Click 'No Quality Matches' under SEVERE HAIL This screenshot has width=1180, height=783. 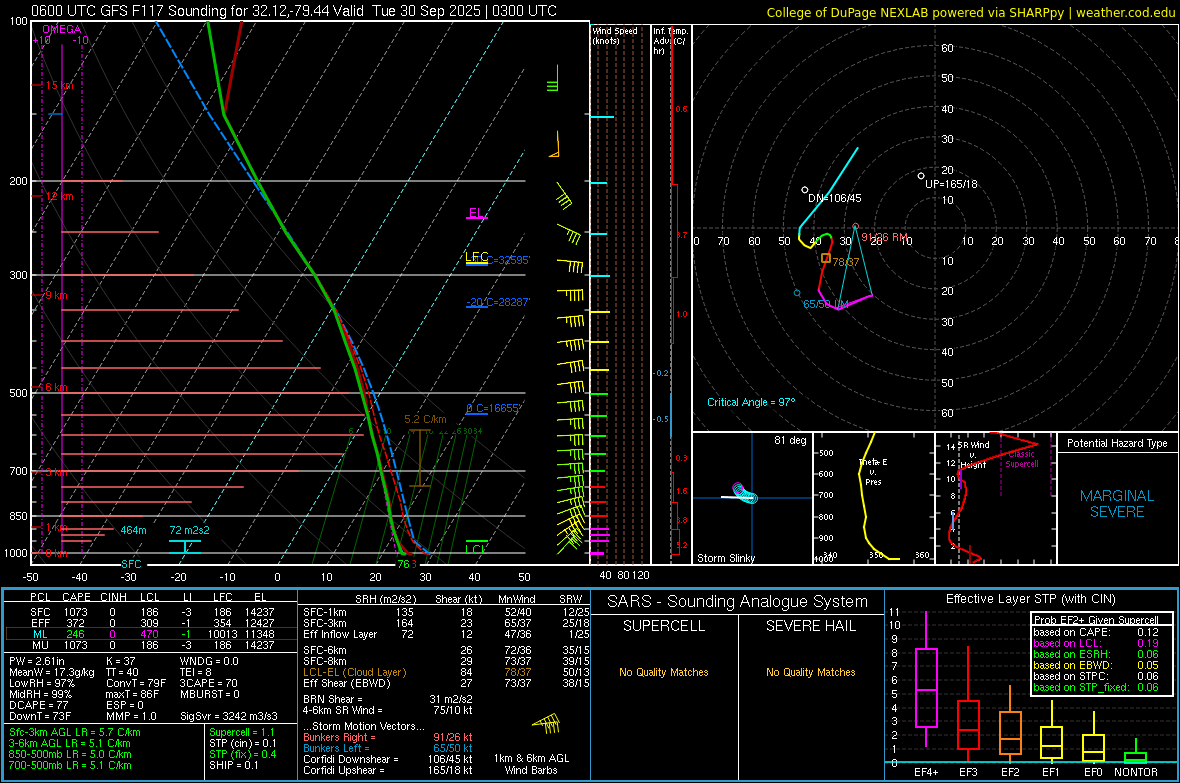pyautogui.click(x=810, y=672)
